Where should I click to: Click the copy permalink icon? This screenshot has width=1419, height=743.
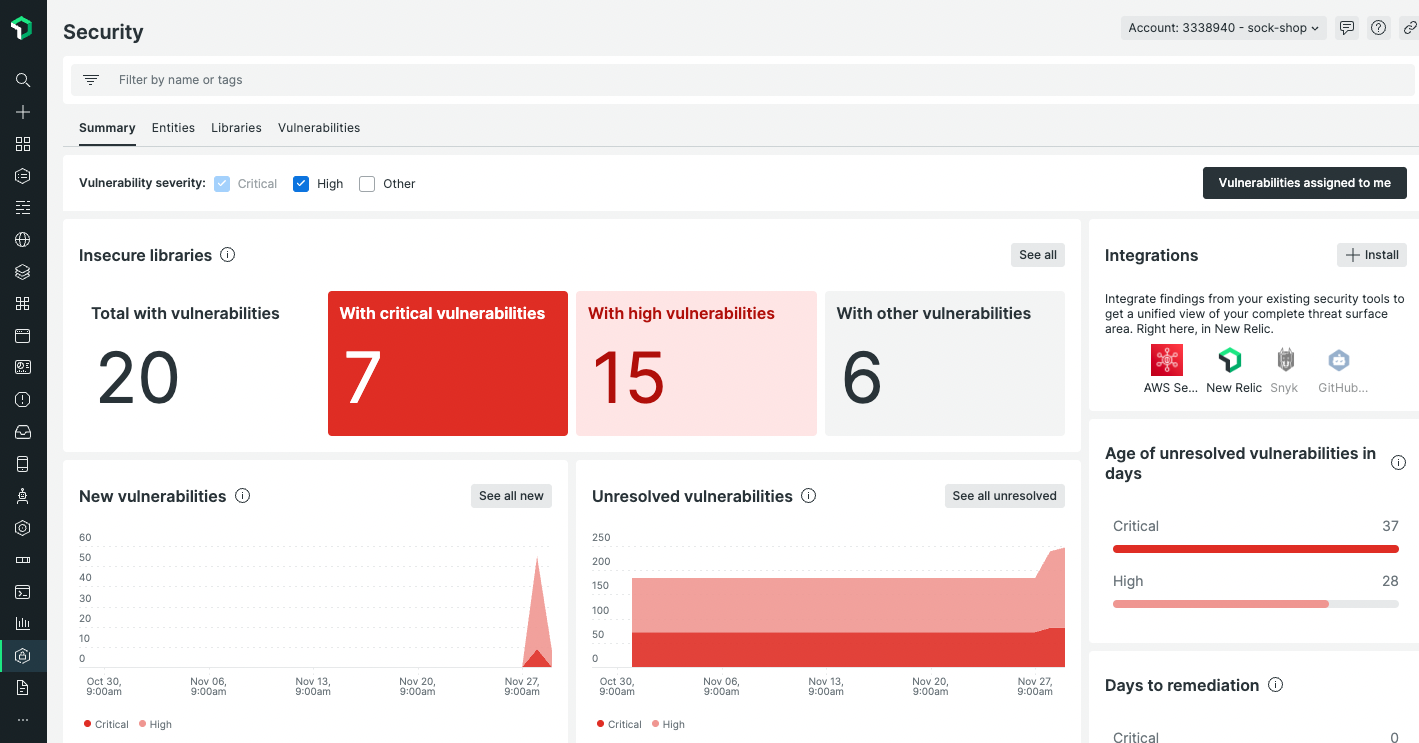[x=1409, y=28]
